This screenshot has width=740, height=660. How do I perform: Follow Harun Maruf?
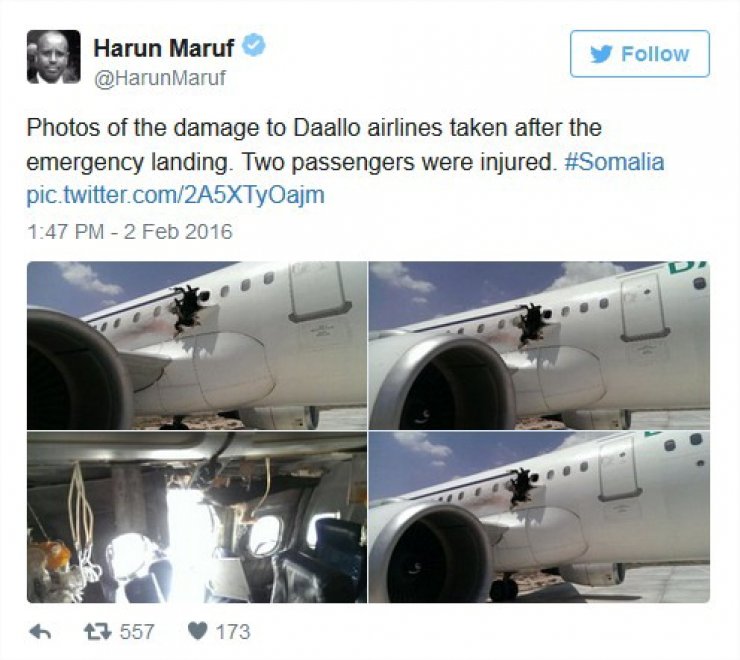tap(639, 54)
